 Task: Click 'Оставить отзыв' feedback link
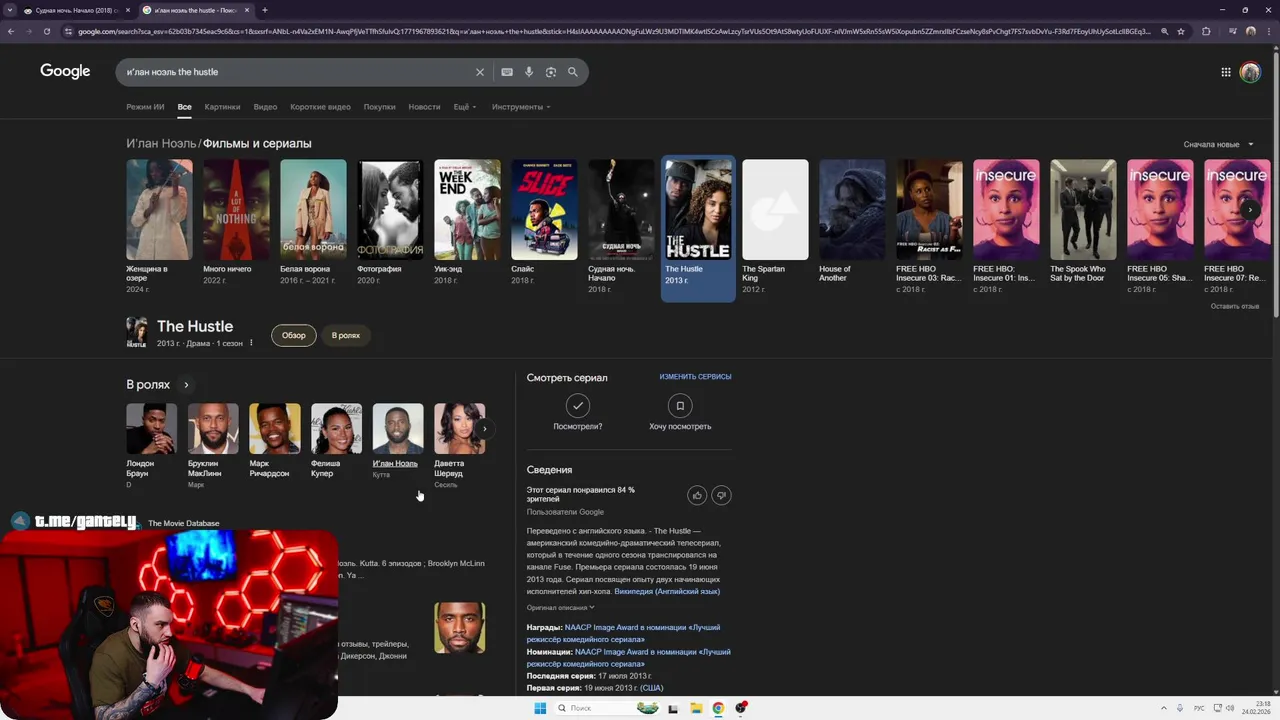(1235, 306)
